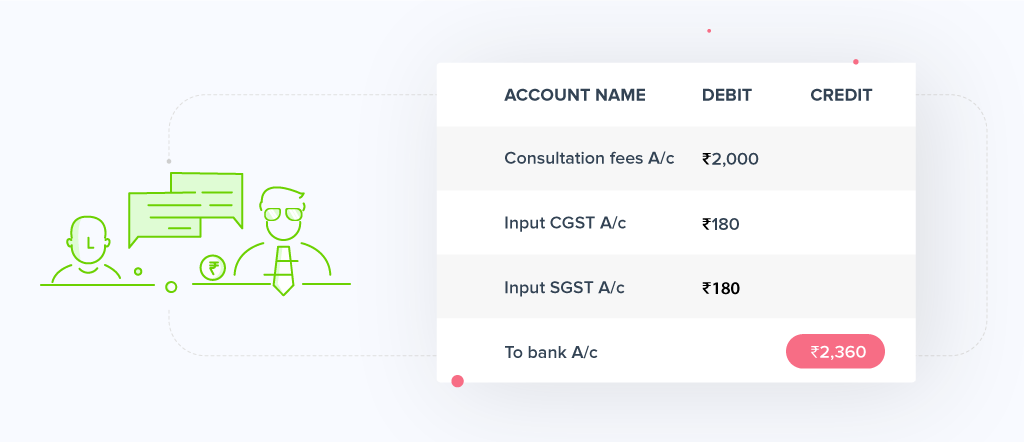
Task: Click the CREDIT column header
Action: point(841,96)
